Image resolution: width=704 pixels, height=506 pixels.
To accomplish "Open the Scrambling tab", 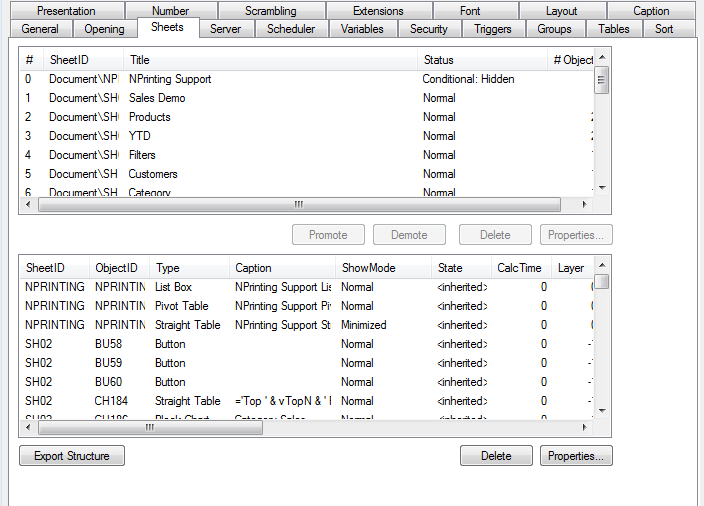I will [x=271, y=11].
